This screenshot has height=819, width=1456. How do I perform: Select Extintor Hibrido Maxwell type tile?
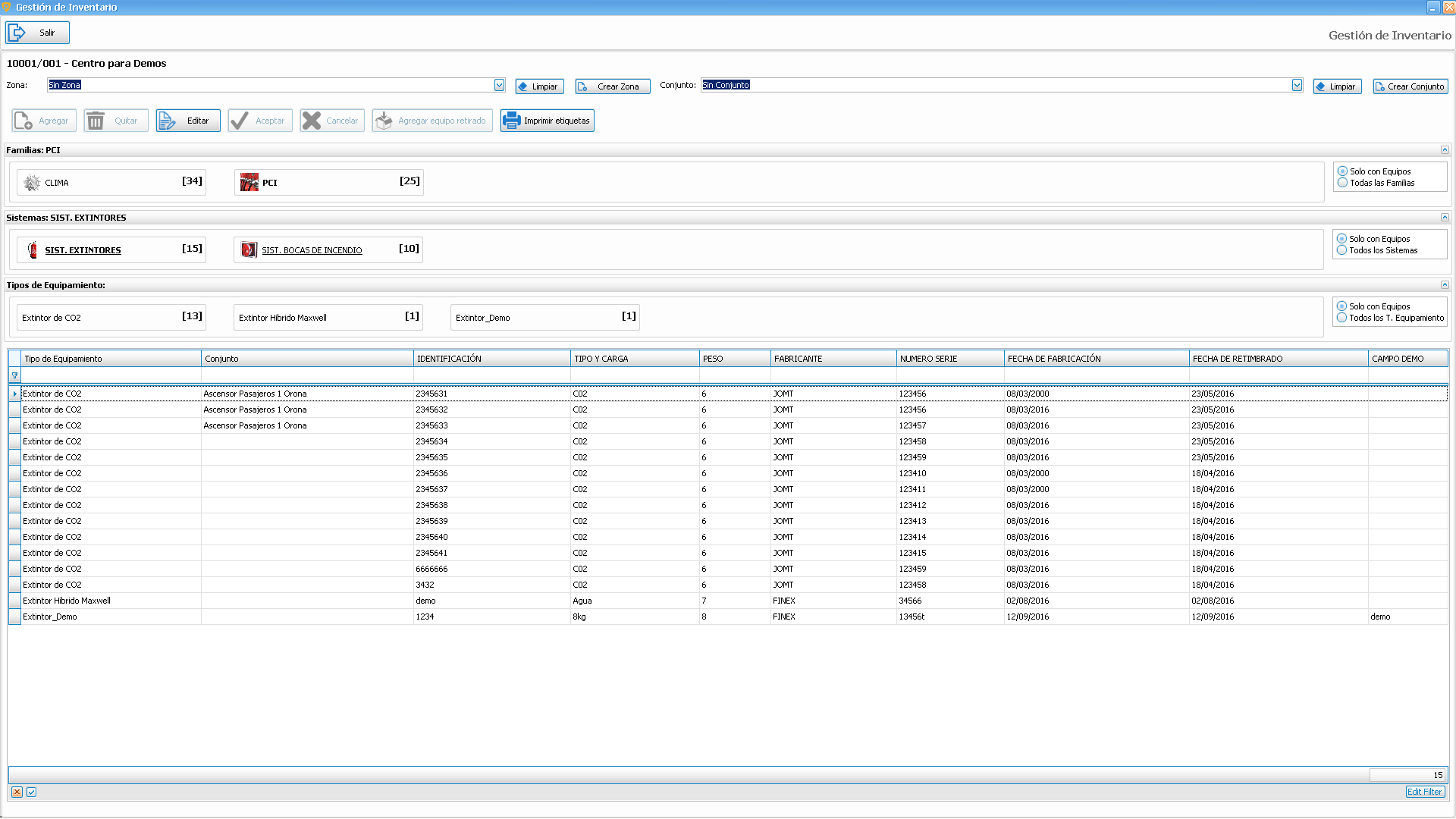pos(328,317)
